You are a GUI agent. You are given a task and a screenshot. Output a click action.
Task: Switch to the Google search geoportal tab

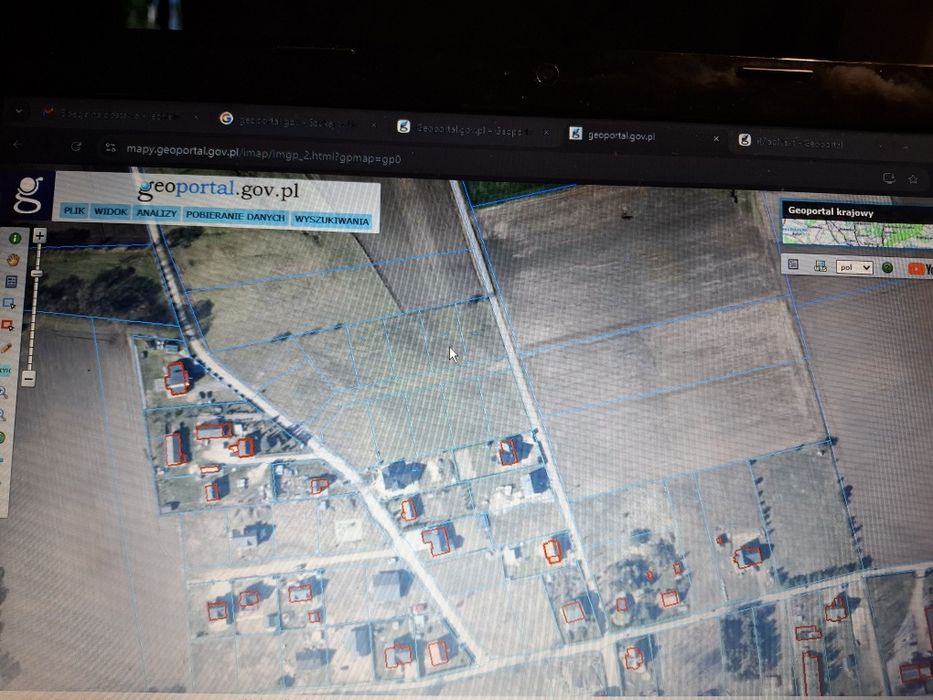[296, 121]
